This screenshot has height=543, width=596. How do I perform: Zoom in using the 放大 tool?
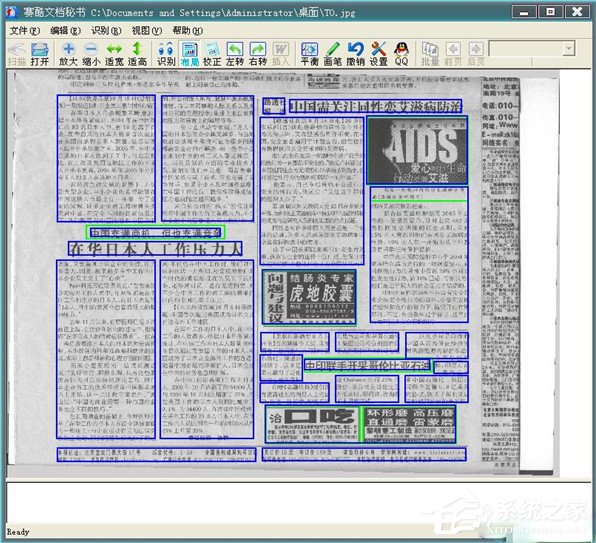(68, 54)
